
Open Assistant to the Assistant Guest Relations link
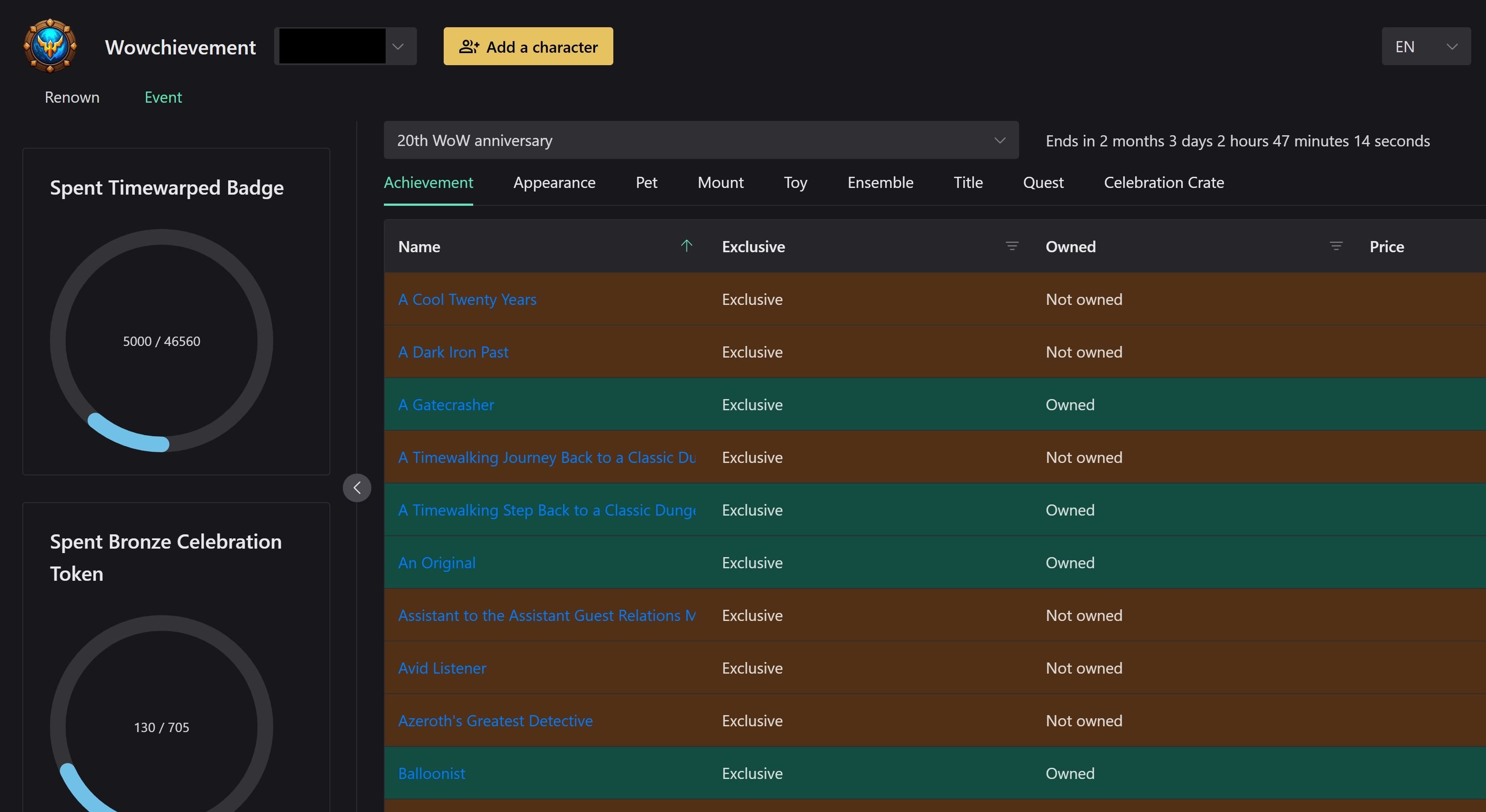pyautogui.click(x=547, y=615)
